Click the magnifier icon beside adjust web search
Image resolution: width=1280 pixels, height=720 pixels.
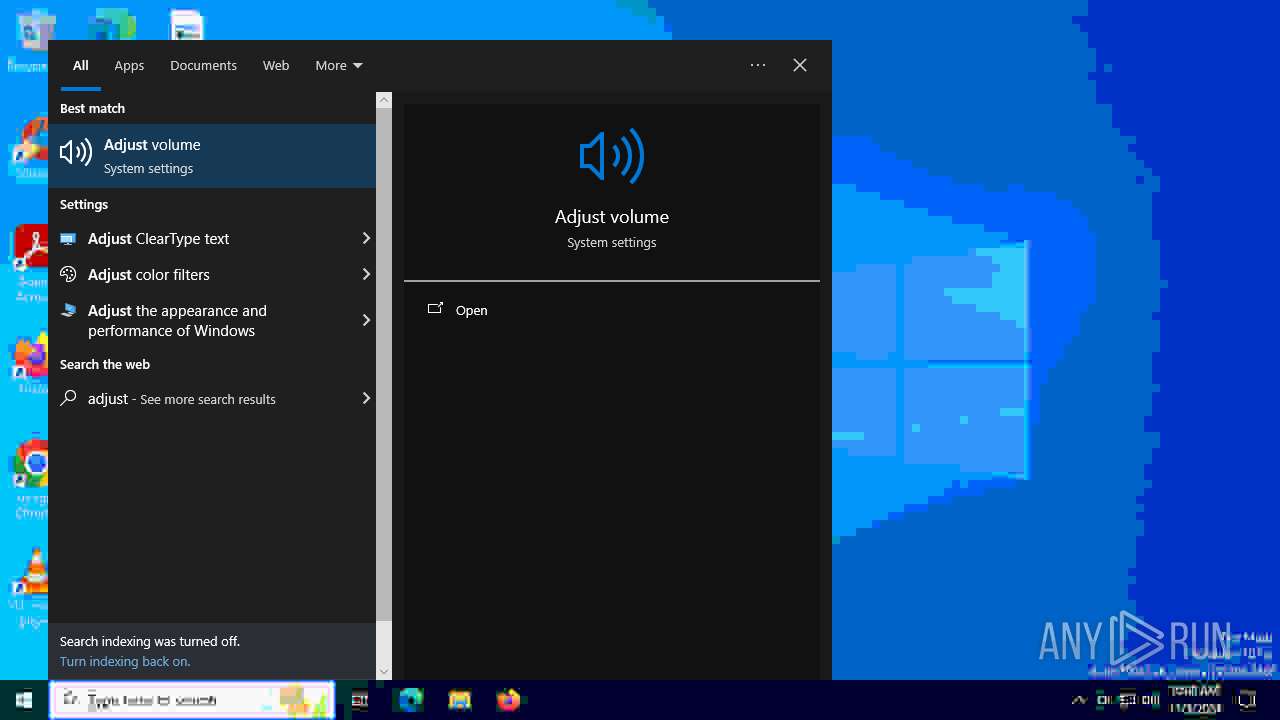(x=68, y=398)
